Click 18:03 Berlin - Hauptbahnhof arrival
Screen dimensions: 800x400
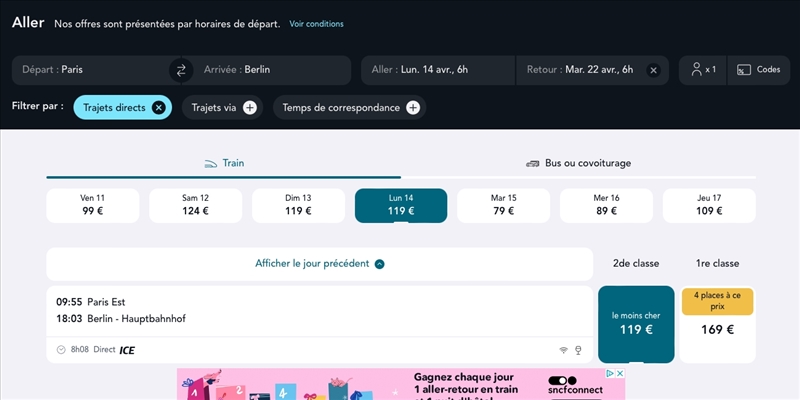point(121,319)
